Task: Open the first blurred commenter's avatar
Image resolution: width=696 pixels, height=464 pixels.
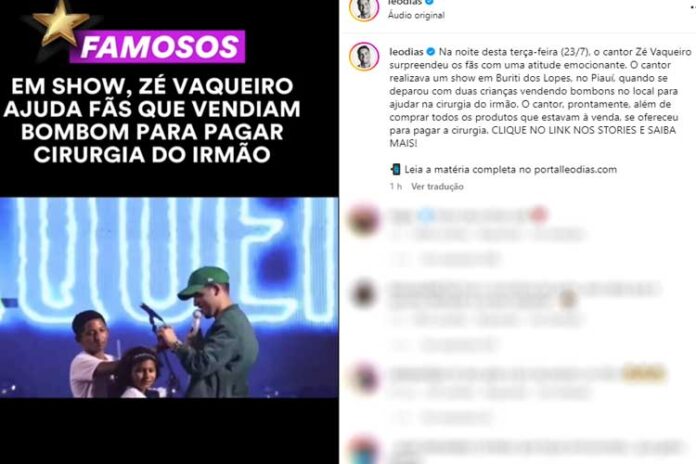Action: point(364,219)
